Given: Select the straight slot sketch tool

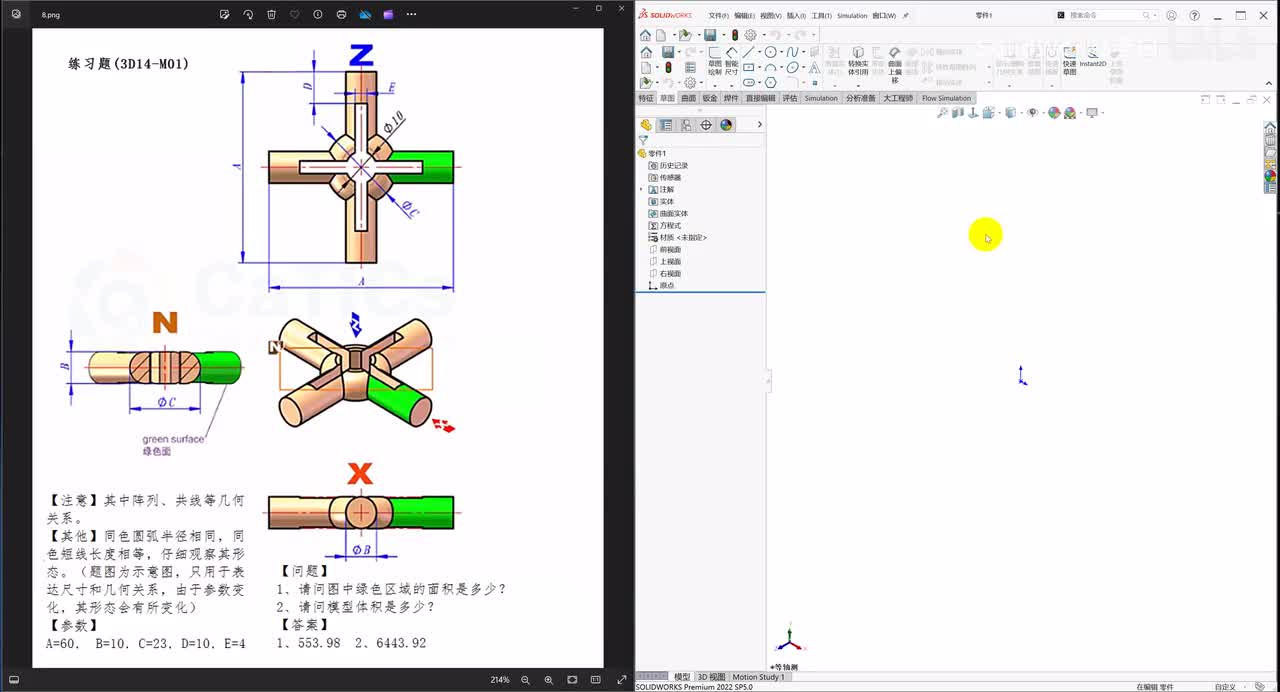Looking at the screenshot, I should pyautogui.click(x=748, y=83).
